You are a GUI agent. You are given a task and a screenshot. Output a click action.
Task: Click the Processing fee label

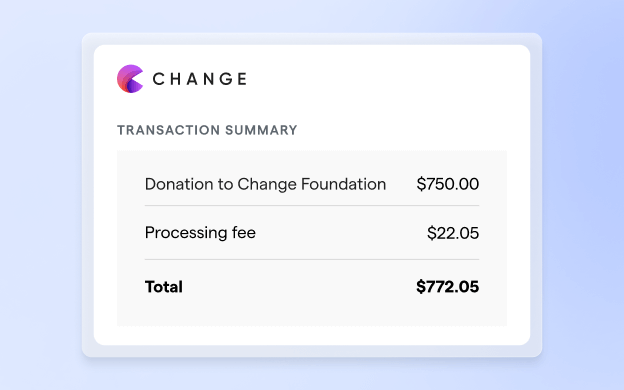[x=200, y=233]
